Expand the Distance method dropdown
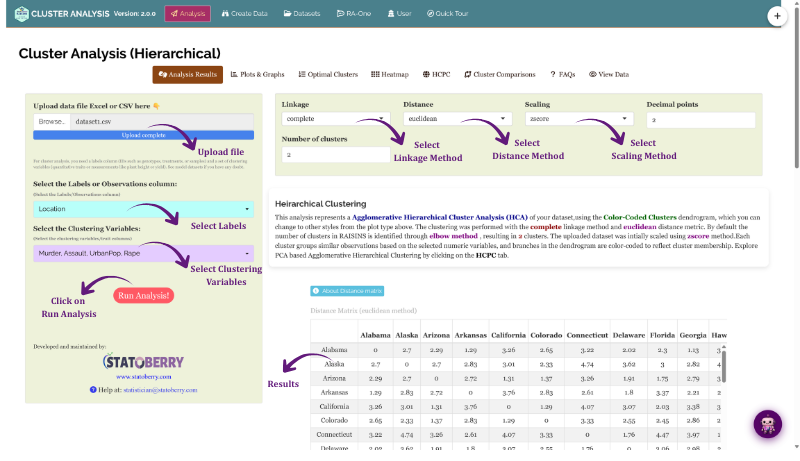Viewport: 800px width, 461px height. pyautogui.click(x=457, y=119)
